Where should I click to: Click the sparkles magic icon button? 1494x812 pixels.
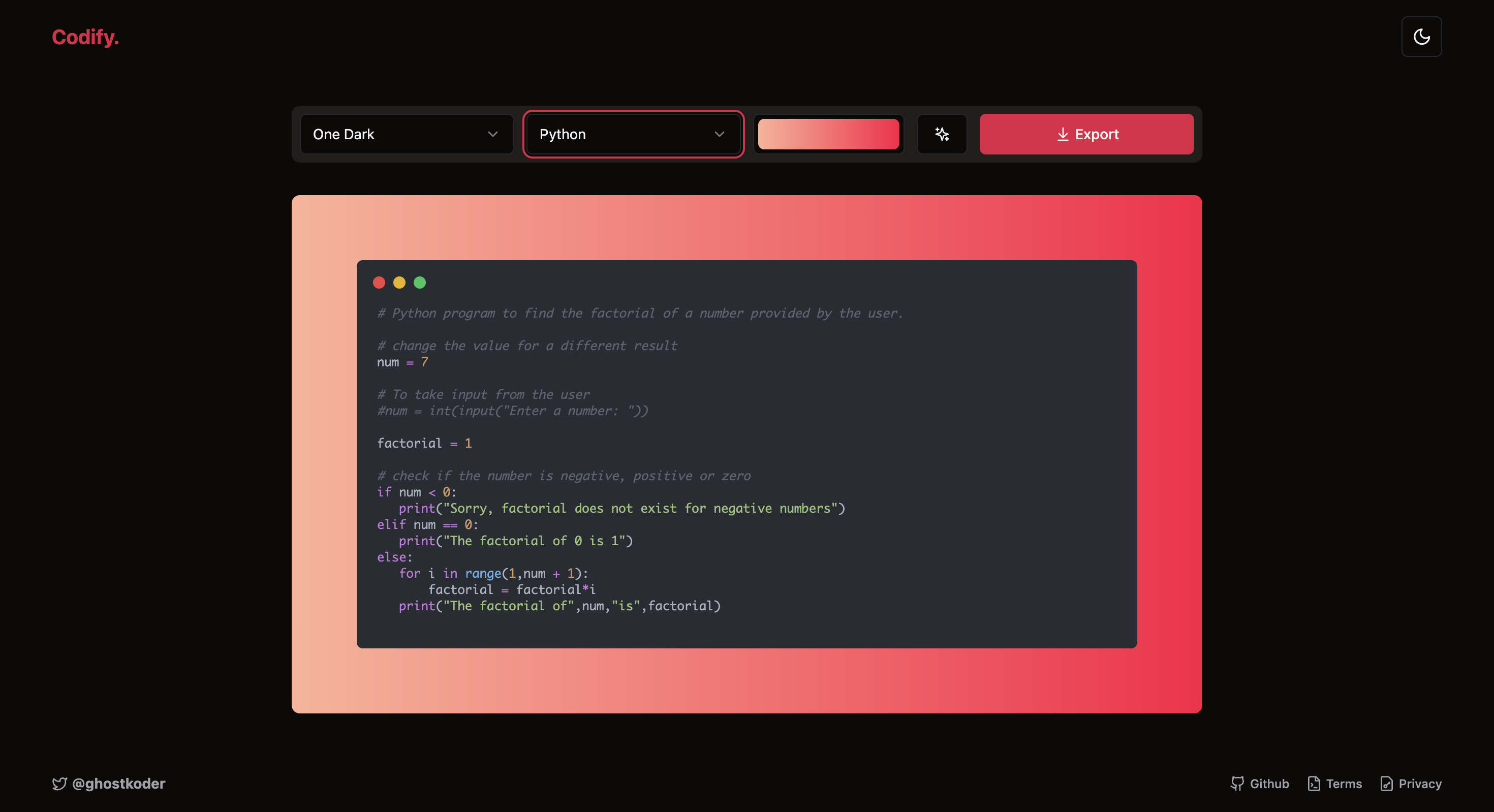point(942,134)
